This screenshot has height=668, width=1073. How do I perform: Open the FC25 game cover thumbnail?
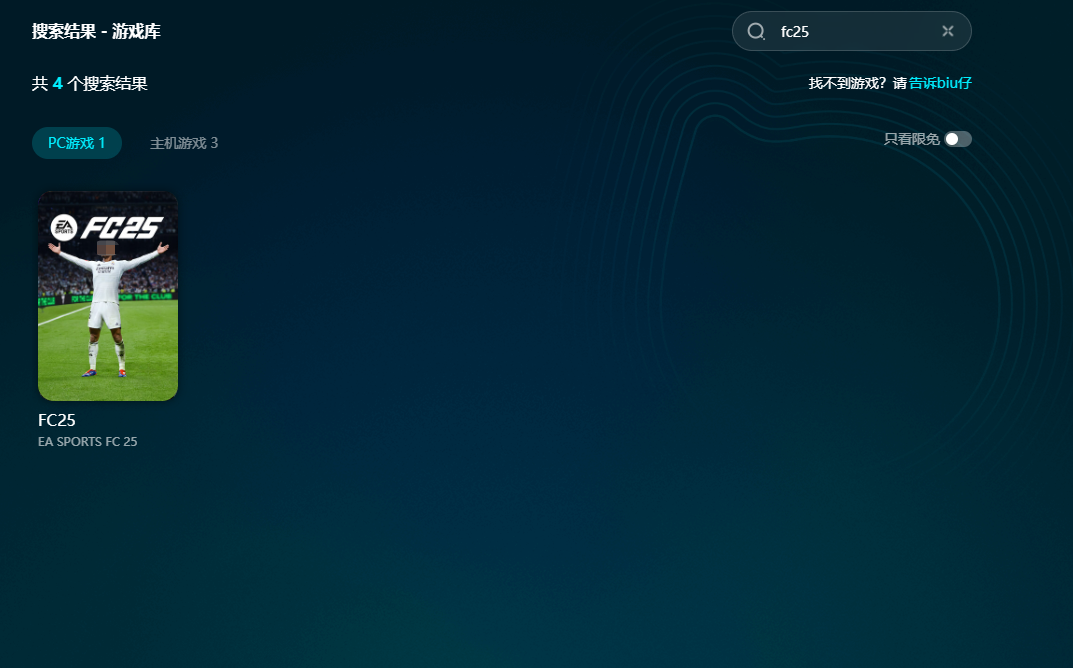pos(108,296)
